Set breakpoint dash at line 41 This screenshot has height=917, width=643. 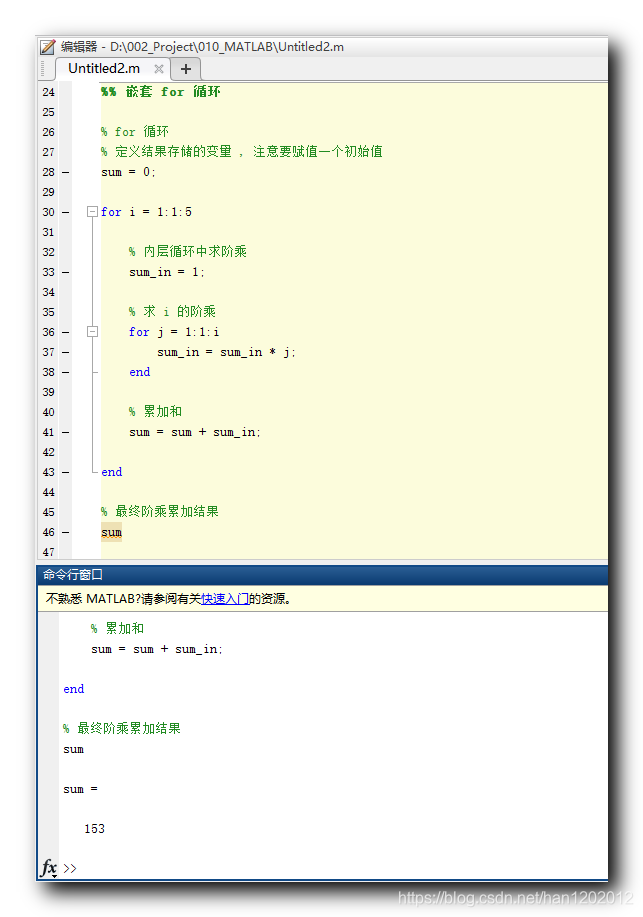coord(66,432)
